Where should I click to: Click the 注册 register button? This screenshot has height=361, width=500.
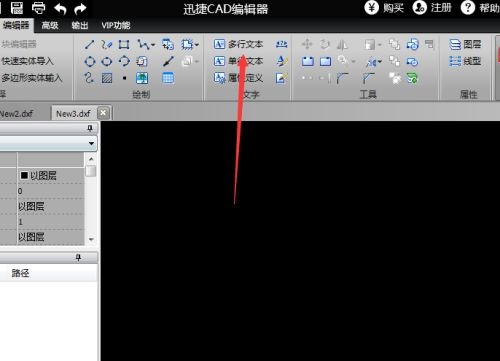[432, 7]
